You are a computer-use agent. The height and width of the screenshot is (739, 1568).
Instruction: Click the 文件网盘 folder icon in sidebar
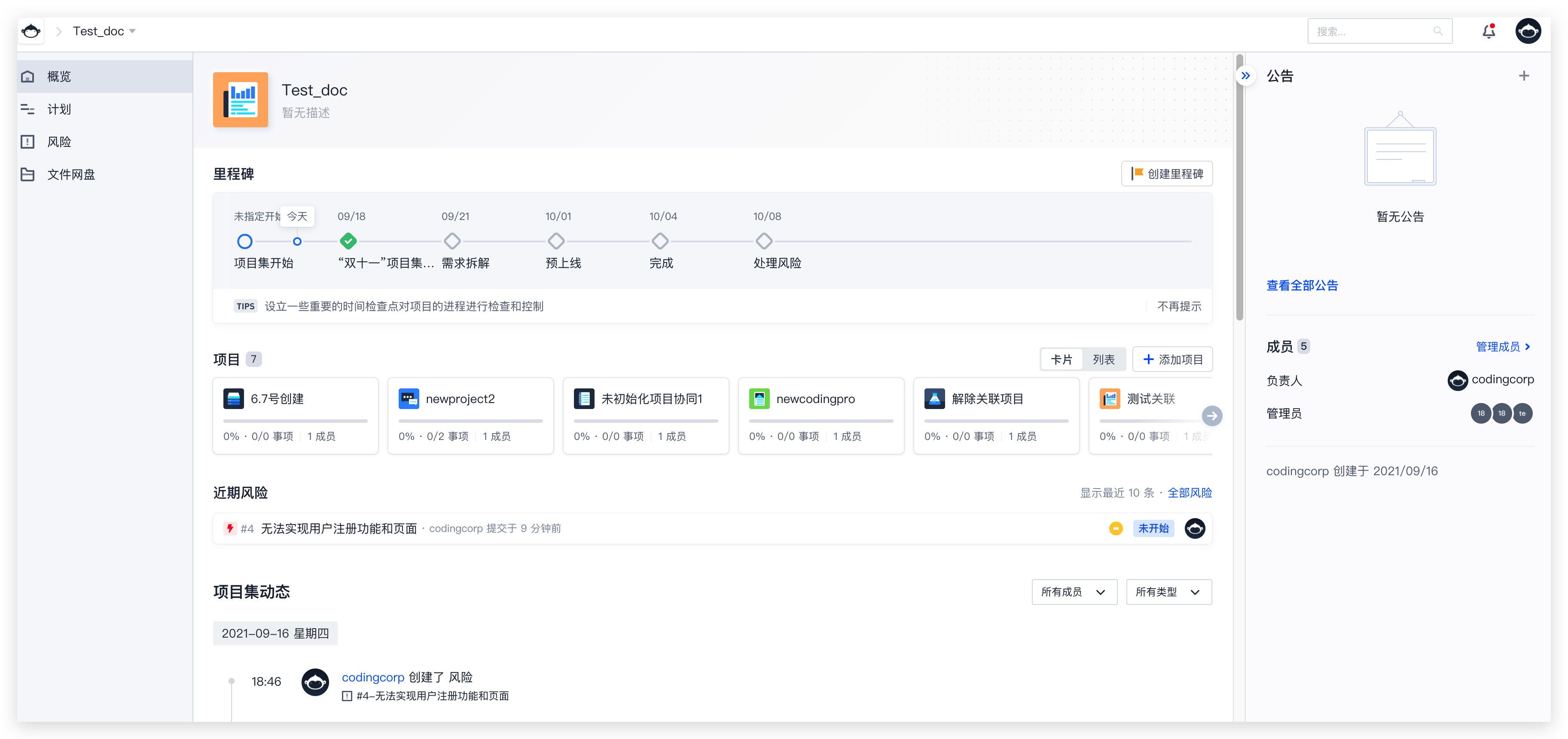pos(28,175)
